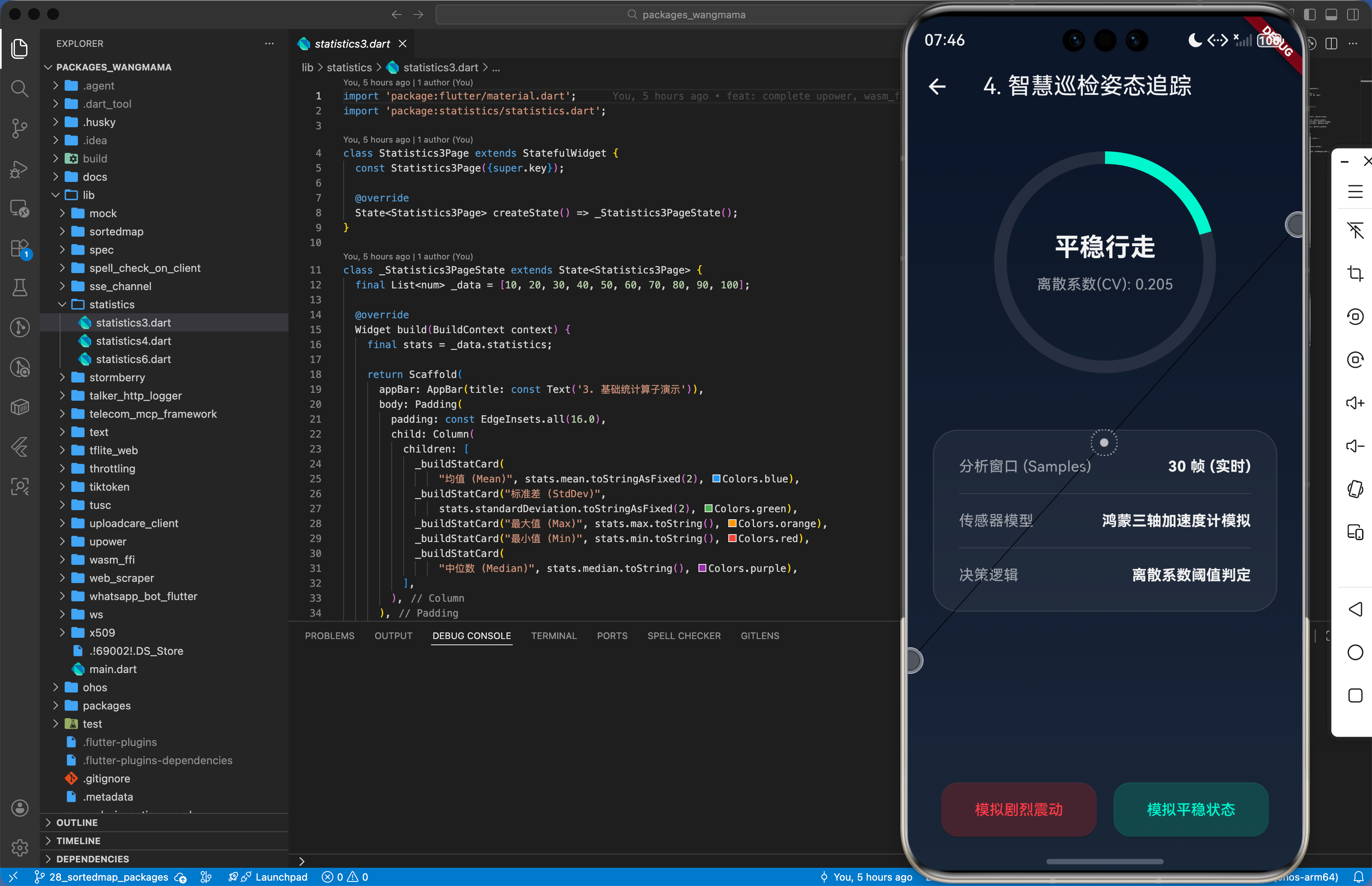The image size is (1372, 886).
Task: Expand the OUTLINE section
Action: coord(77,823)
